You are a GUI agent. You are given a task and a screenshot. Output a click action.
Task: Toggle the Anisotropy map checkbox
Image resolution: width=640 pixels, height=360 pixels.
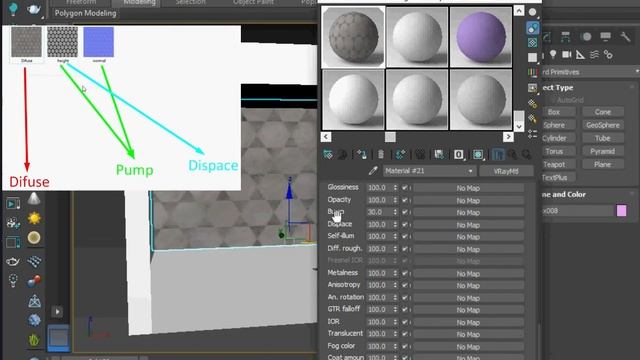(404, 285)
